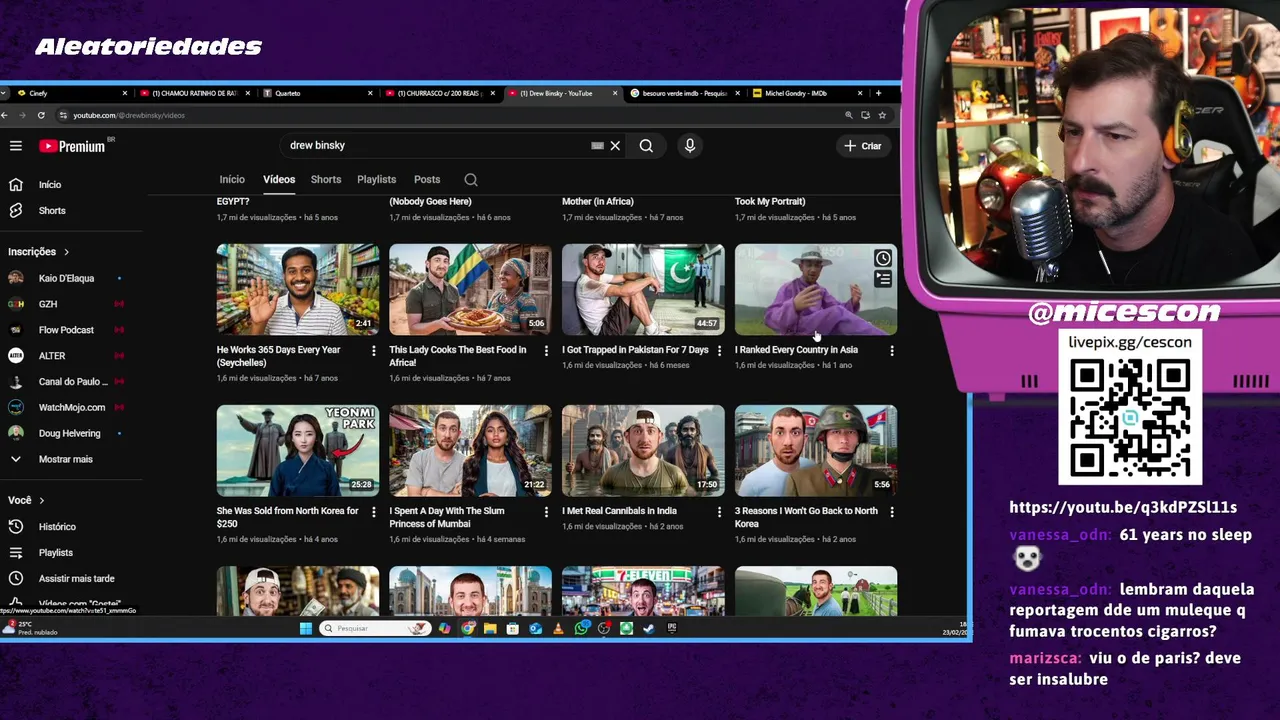Image resolution: width=1280 pixels, height=720 pixels.
Task: Open options for '3 Reasons I Won't Go Back' video
Action: pyautogui.click(x=892, y=512)
